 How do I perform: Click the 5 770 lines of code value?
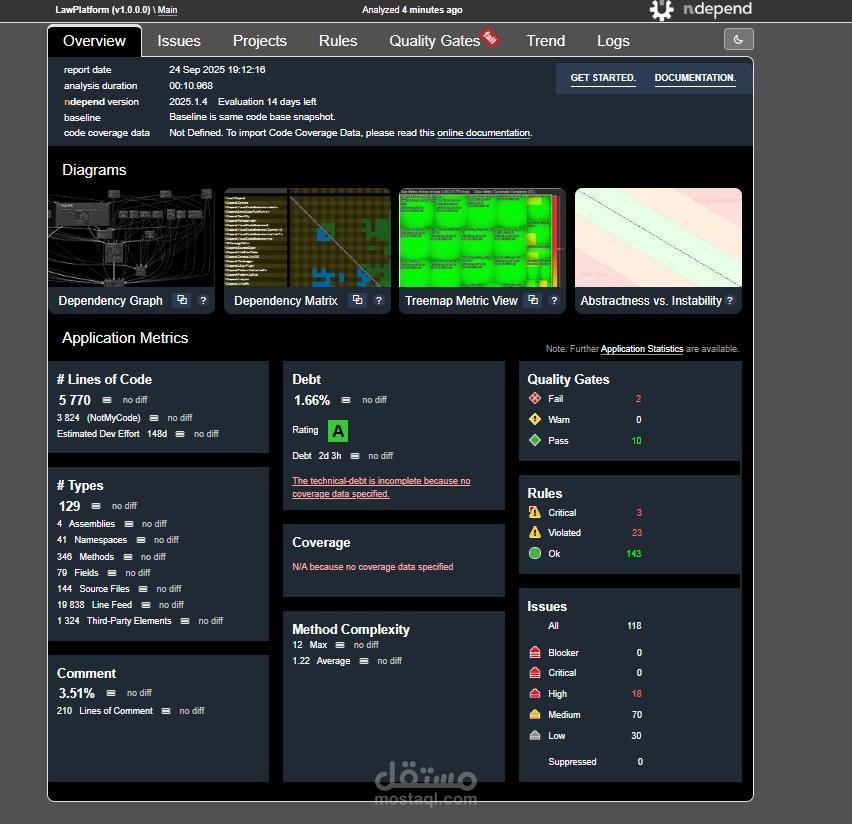[75, 400]
